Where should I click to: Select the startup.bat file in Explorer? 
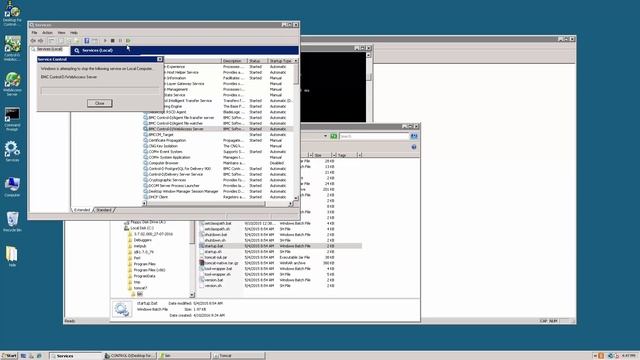click(280, 246)
